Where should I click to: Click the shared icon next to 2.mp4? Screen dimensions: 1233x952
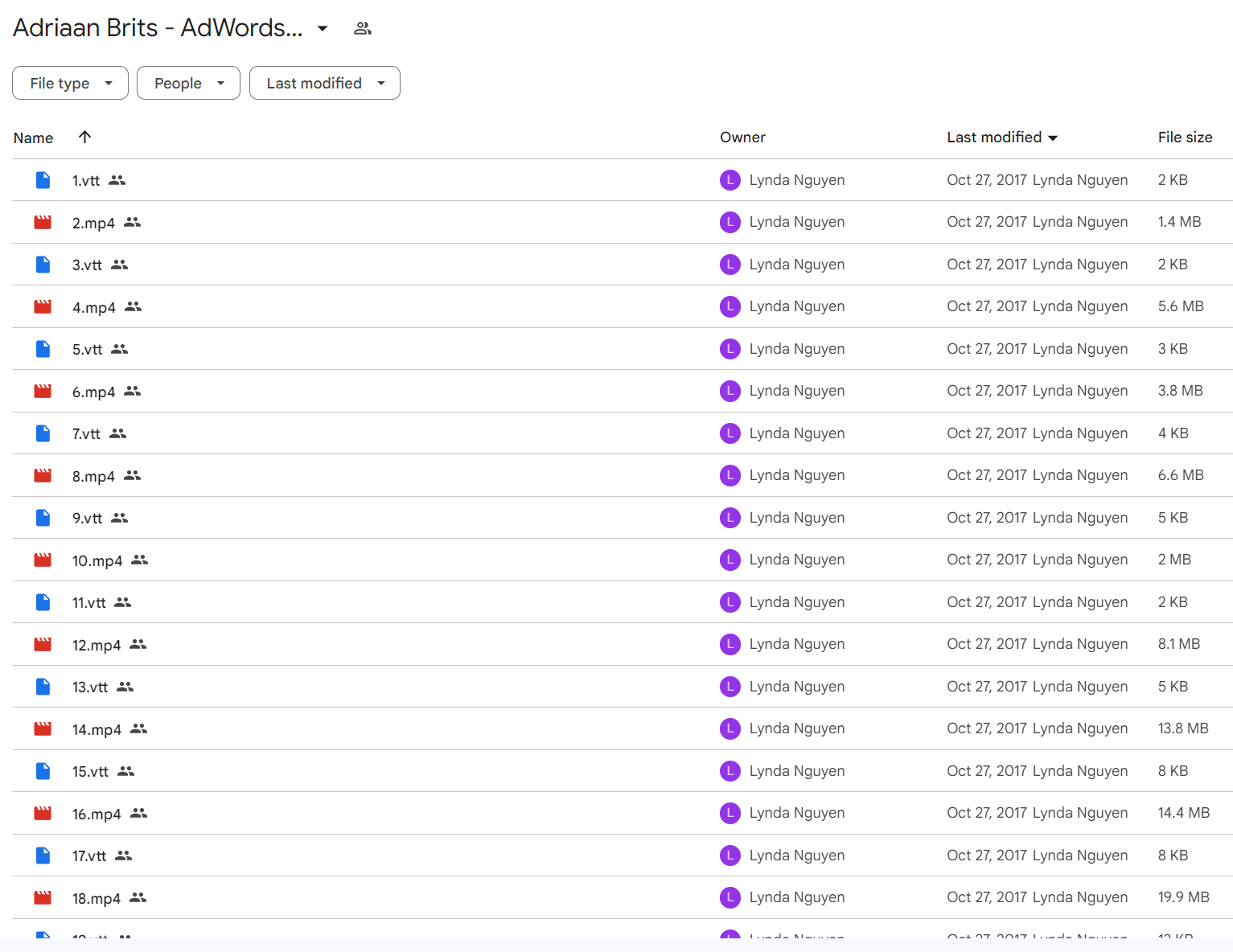[x=133, y=222]
